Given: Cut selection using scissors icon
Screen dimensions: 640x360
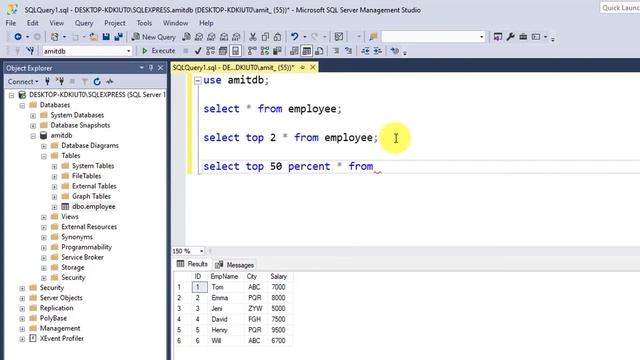Looking at the screenshot, I should point(253,37).
